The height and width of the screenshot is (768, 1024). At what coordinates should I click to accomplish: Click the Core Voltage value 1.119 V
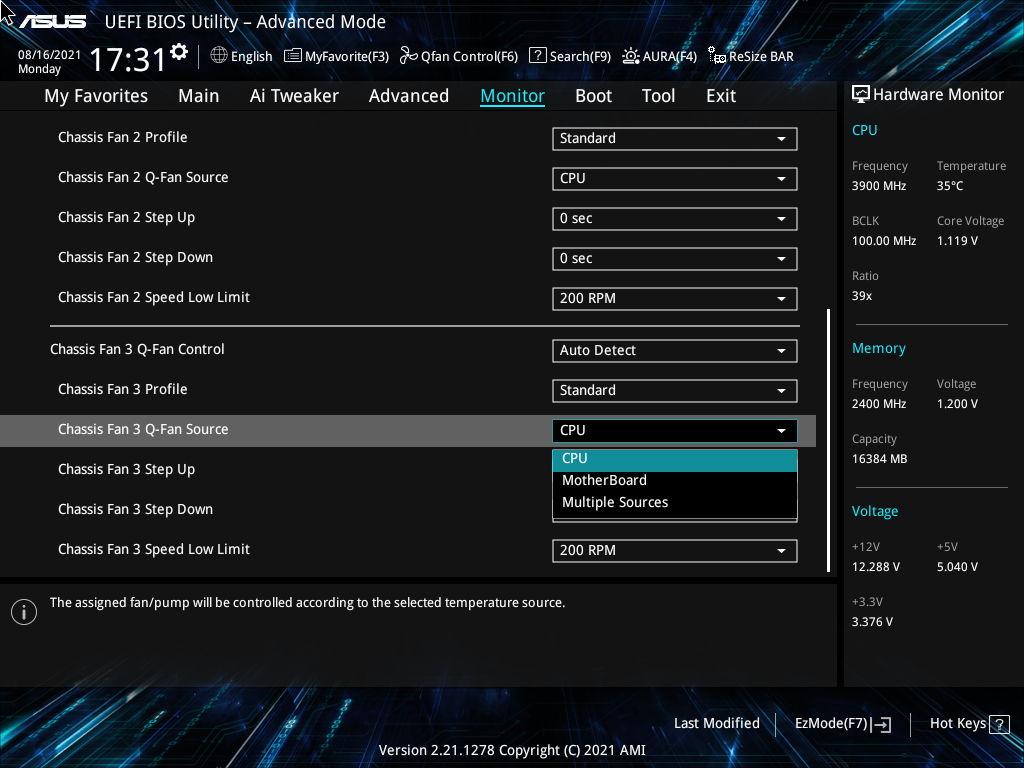[957, 241]
